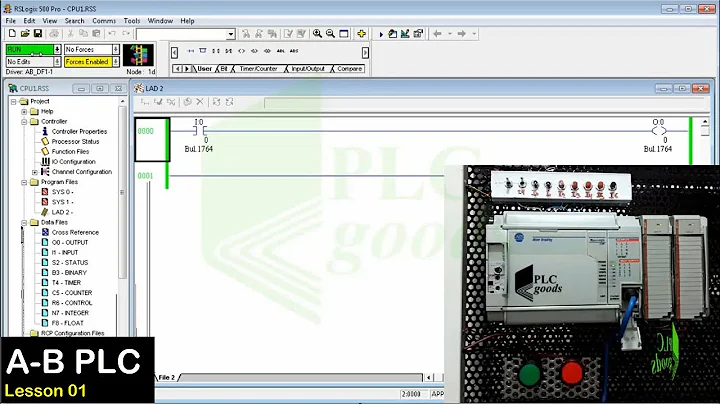Open Processor Status
The image size is (720, 404).
(x=75, y=141)
